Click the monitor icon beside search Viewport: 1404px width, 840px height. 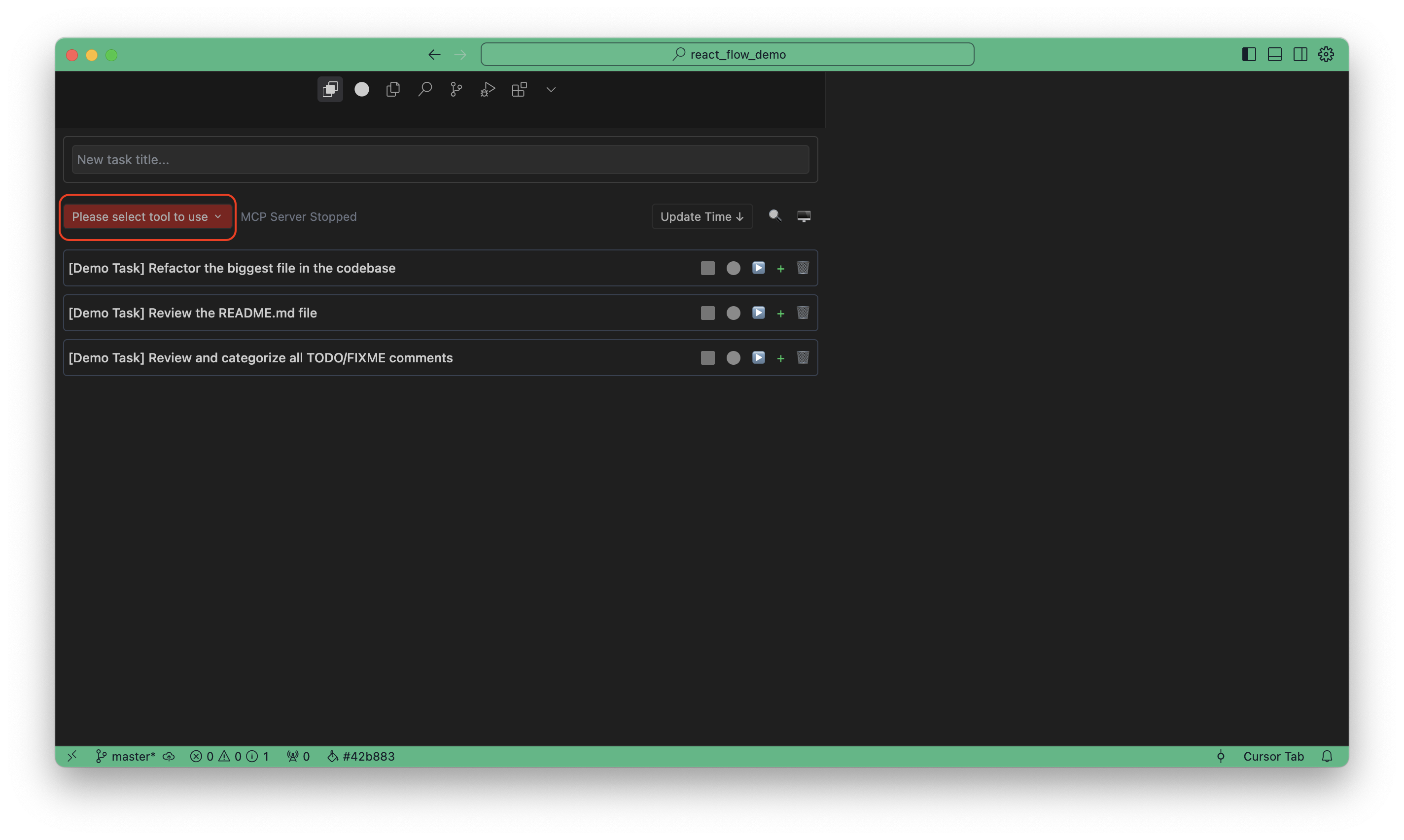click(804, 216)
